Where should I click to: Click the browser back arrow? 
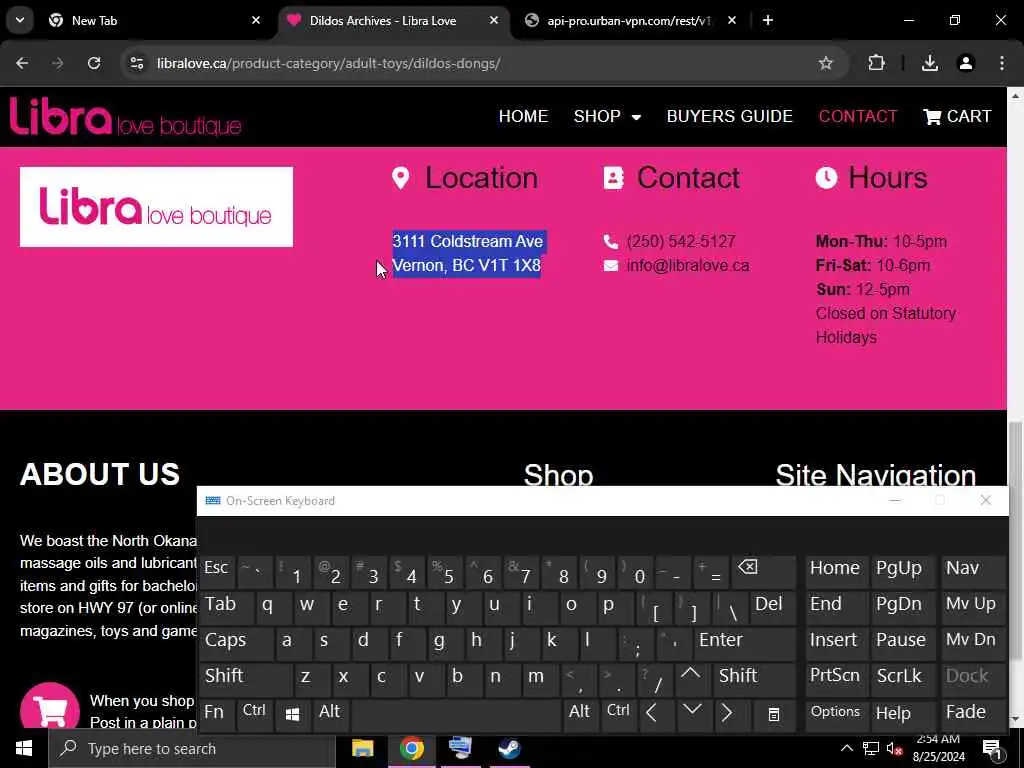tap(22, 63)
